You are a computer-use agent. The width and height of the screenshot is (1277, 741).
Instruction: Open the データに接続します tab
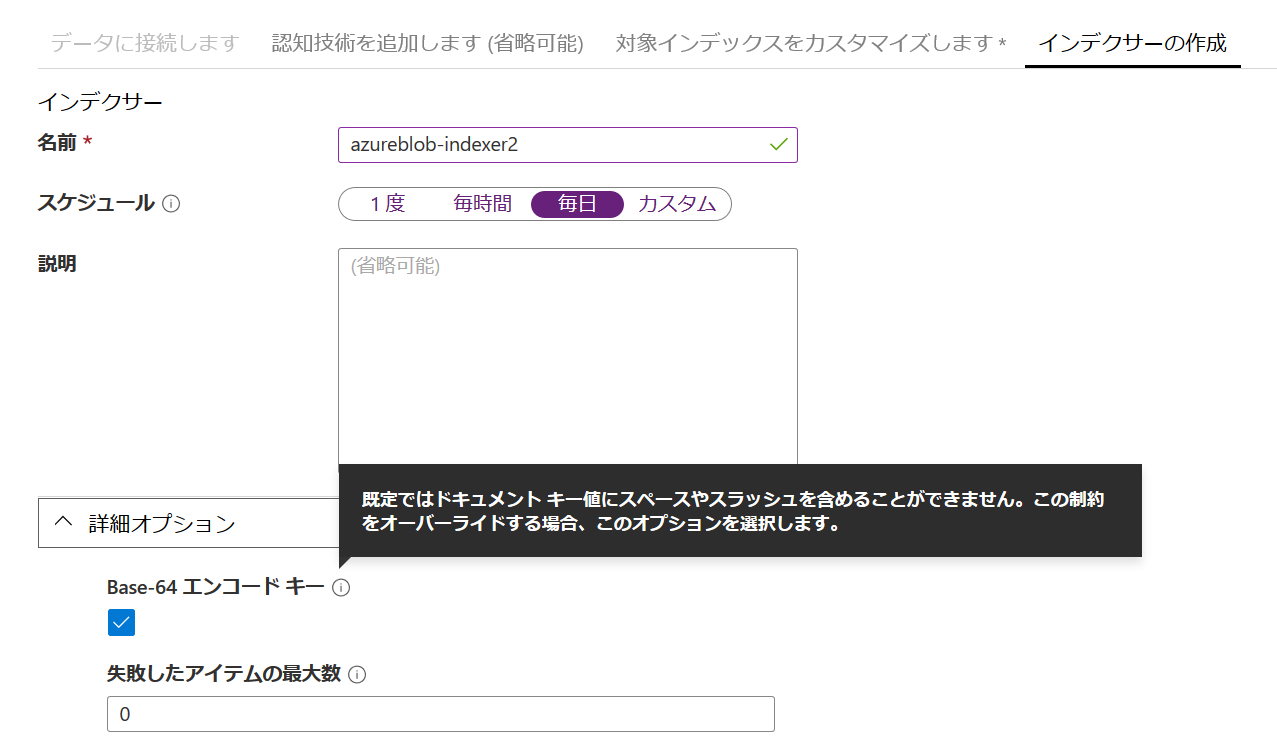[x=145, y=43]
